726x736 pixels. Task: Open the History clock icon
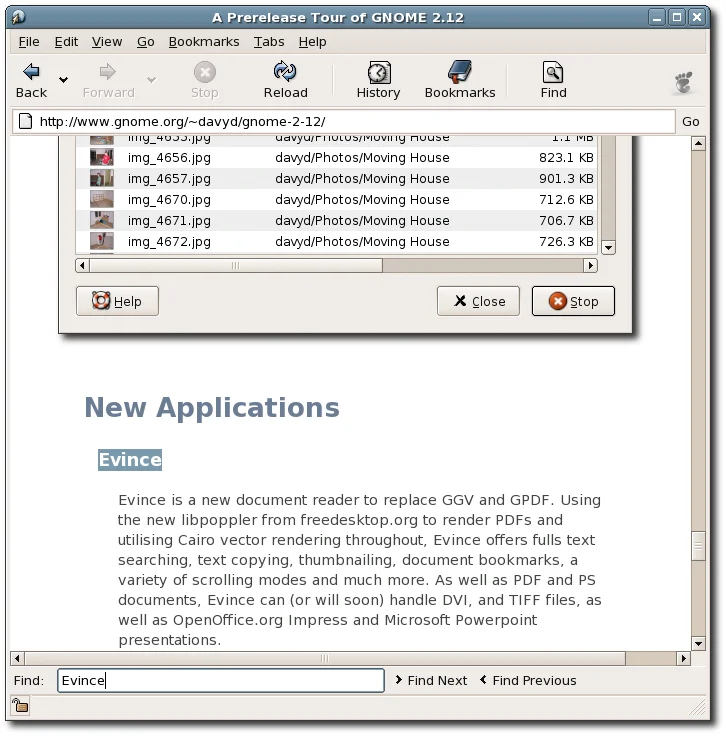coord(378,72)
